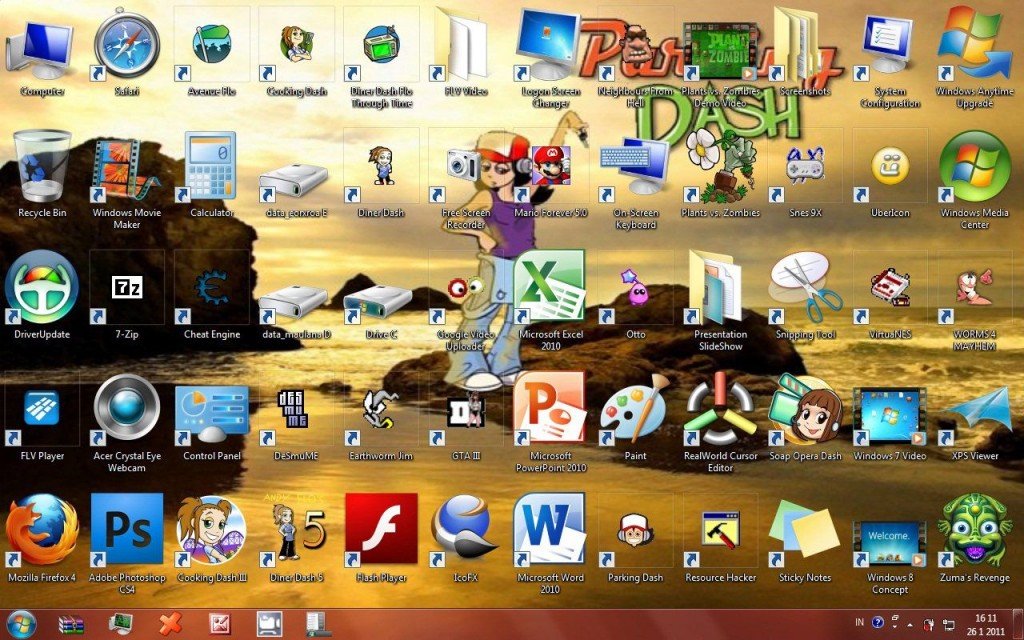Open Zuma's Revenge game shortcut
The height and width of the screenshot is (640, 1024).
coord(974,529)
